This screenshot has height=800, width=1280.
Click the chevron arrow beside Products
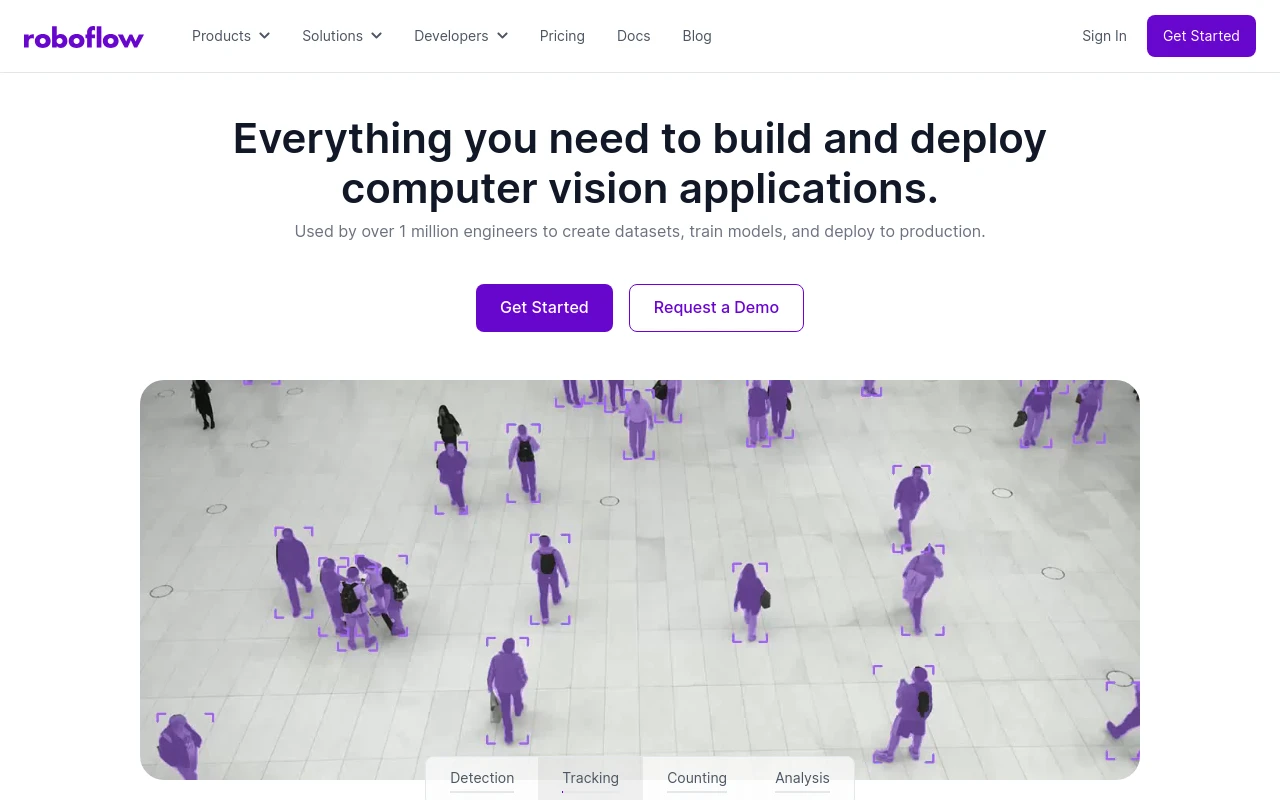265,36
